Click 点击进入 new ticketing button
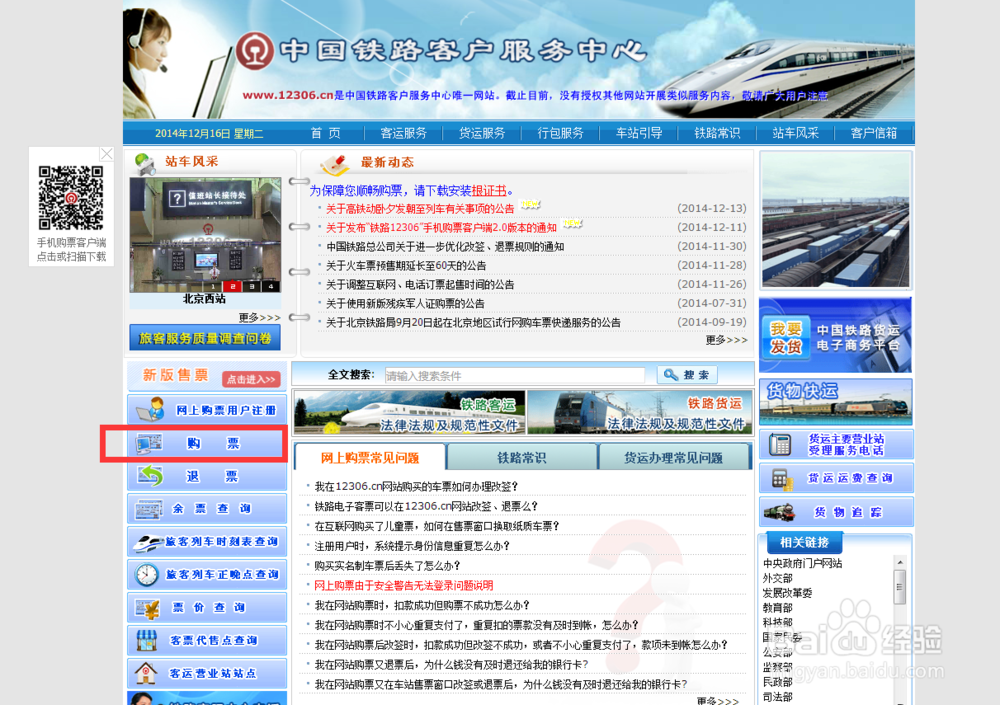The image size is (1000, 705). point(251,379)
